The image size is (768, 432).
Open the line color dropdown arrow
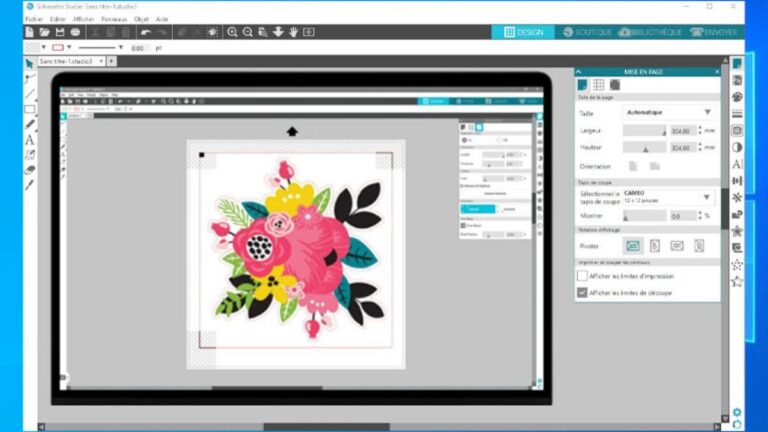pyautogui.click(x=71, y=47)
